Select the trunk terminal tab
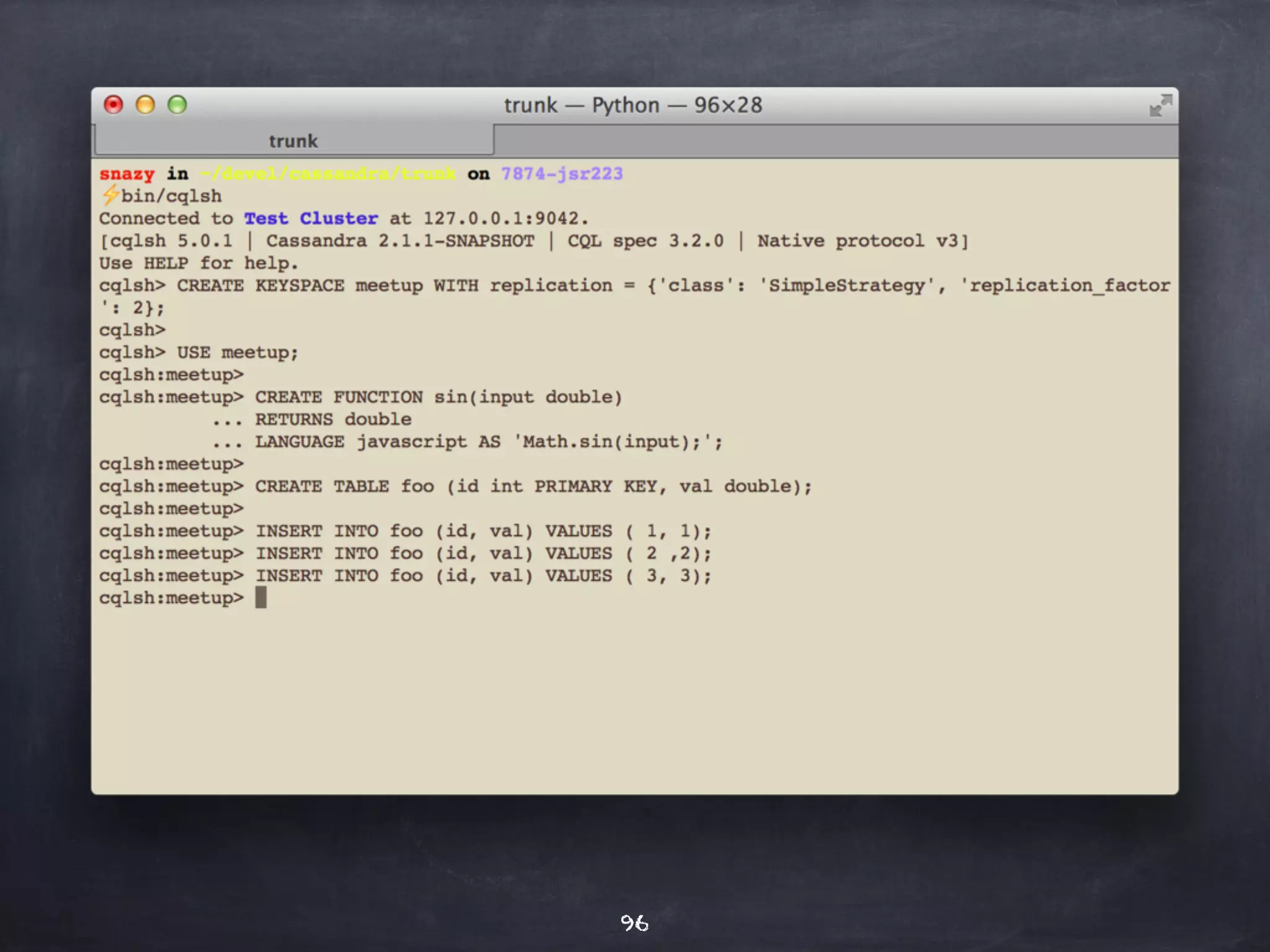Viewport: 1270px width, 952px height. click(293, 141)
